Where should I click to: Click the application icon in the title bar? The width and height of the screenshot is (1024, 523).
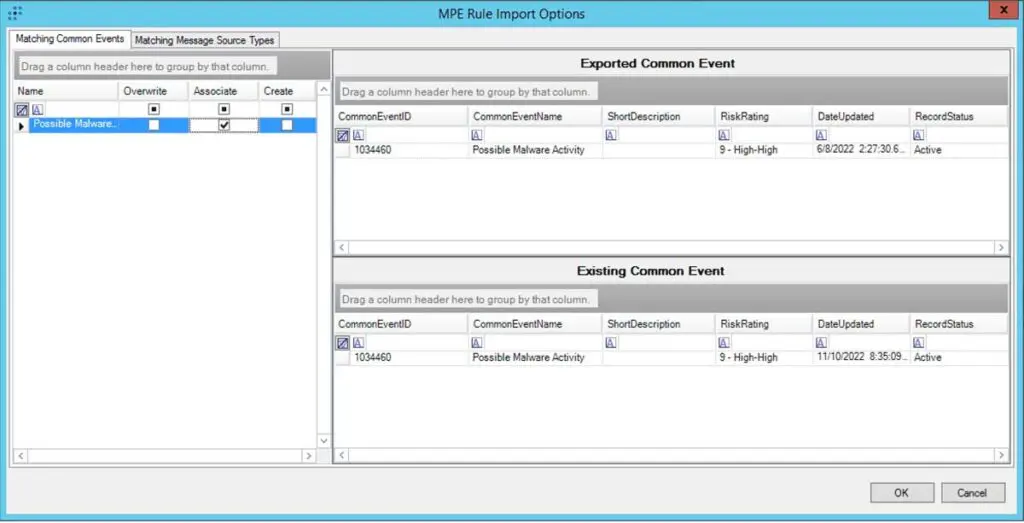(14, 12)
